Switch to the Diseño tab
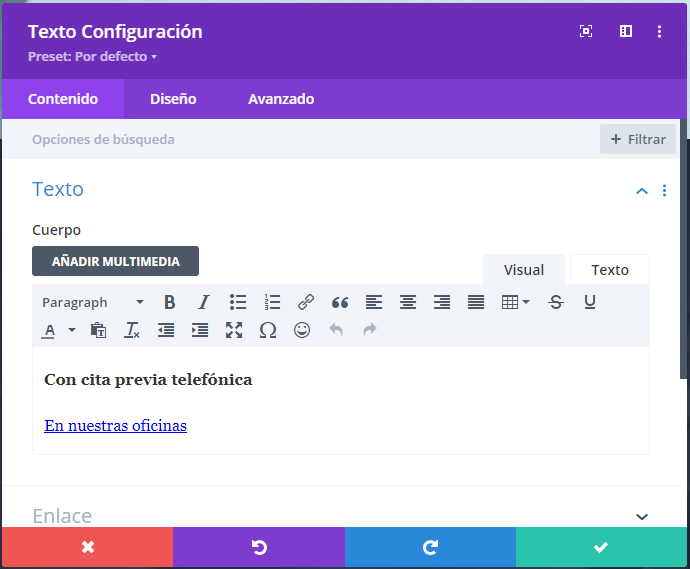This screenshot has width=690, height=569. 173,99
